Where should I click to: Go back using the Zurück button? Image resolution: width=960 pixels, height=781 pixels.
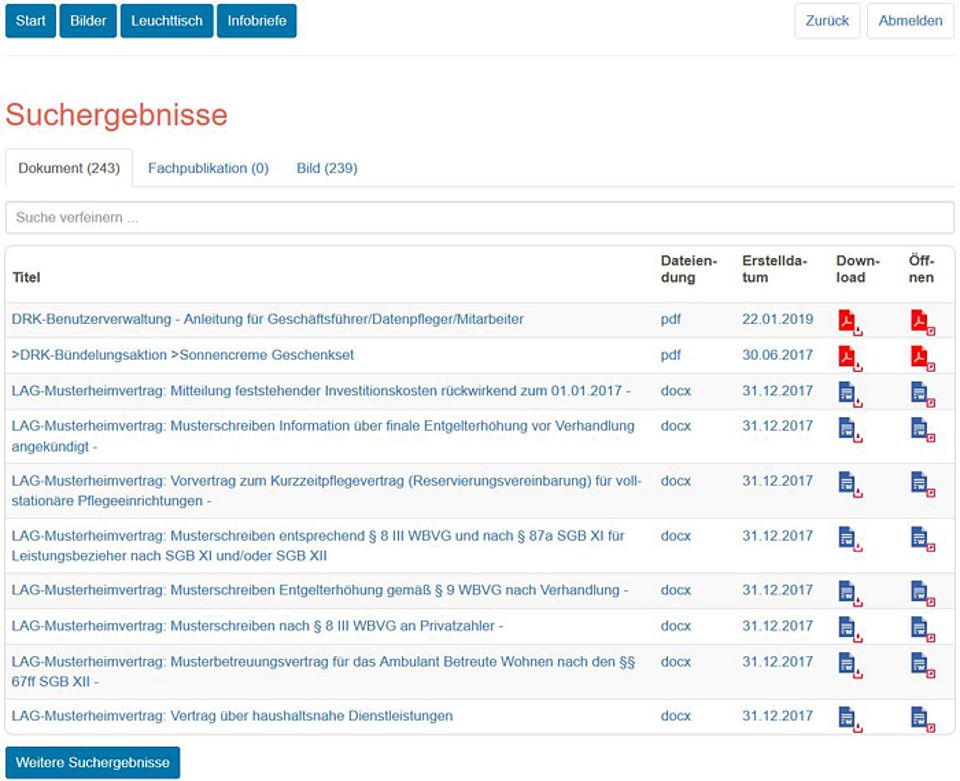point(827,21)
